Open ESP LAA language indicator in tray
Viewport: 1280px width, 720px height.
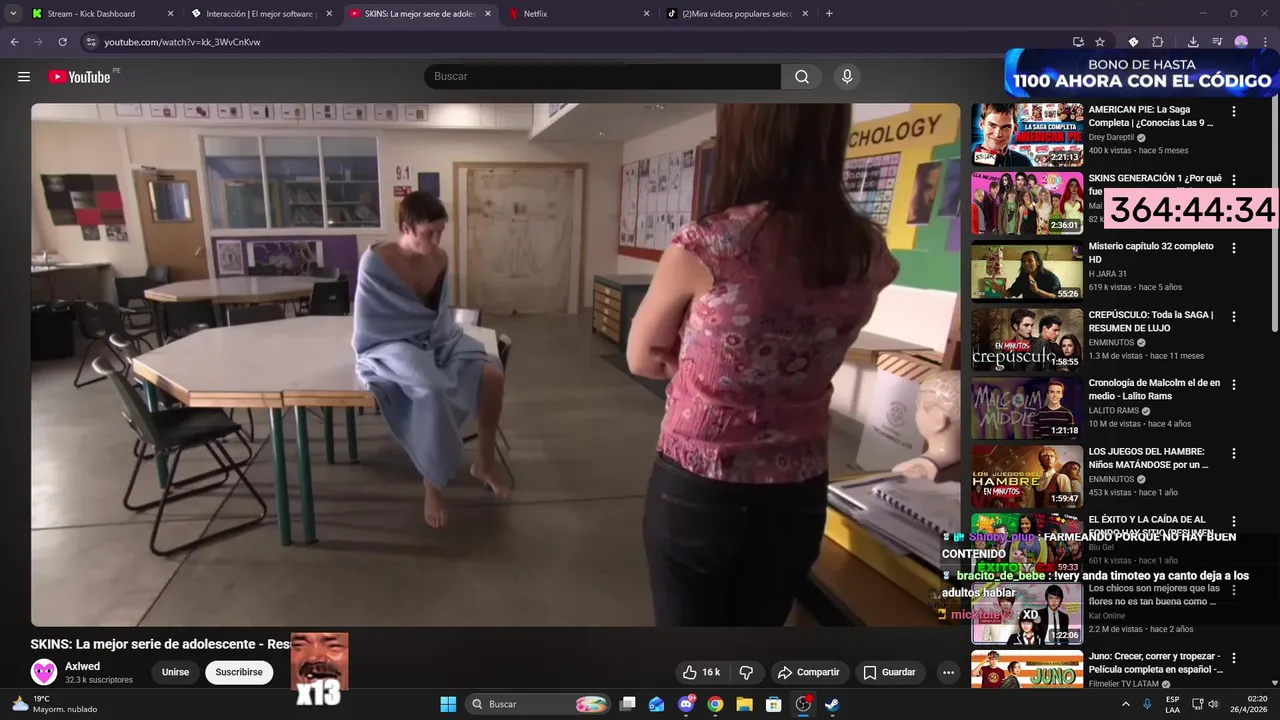point(1173,704)
